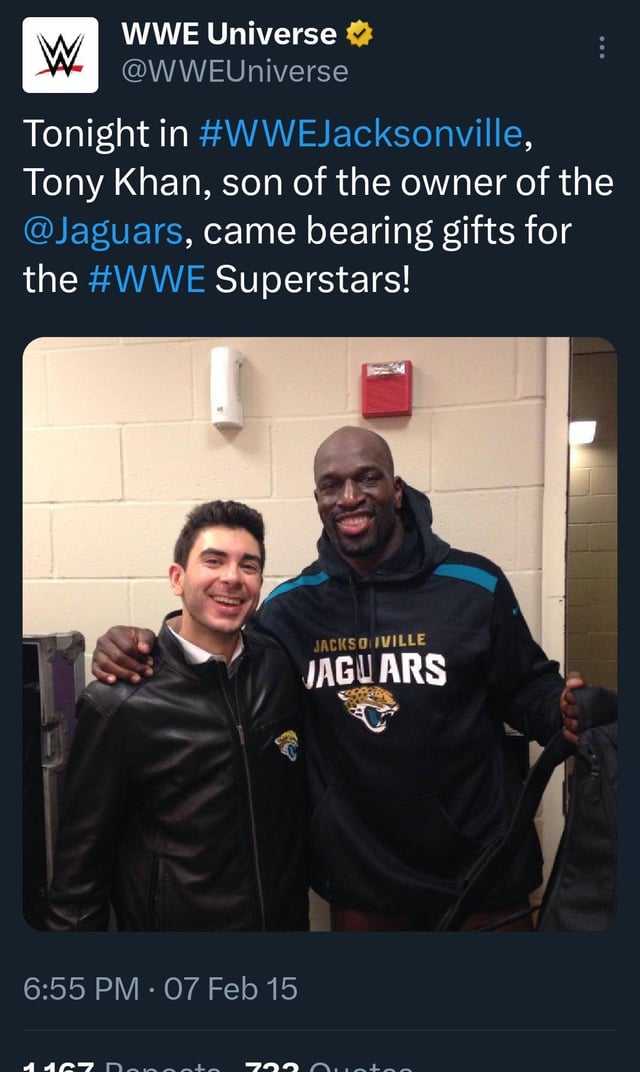Click the 722 quotes number
This screenshot has width=640, height=1072.
(274, 1067)
